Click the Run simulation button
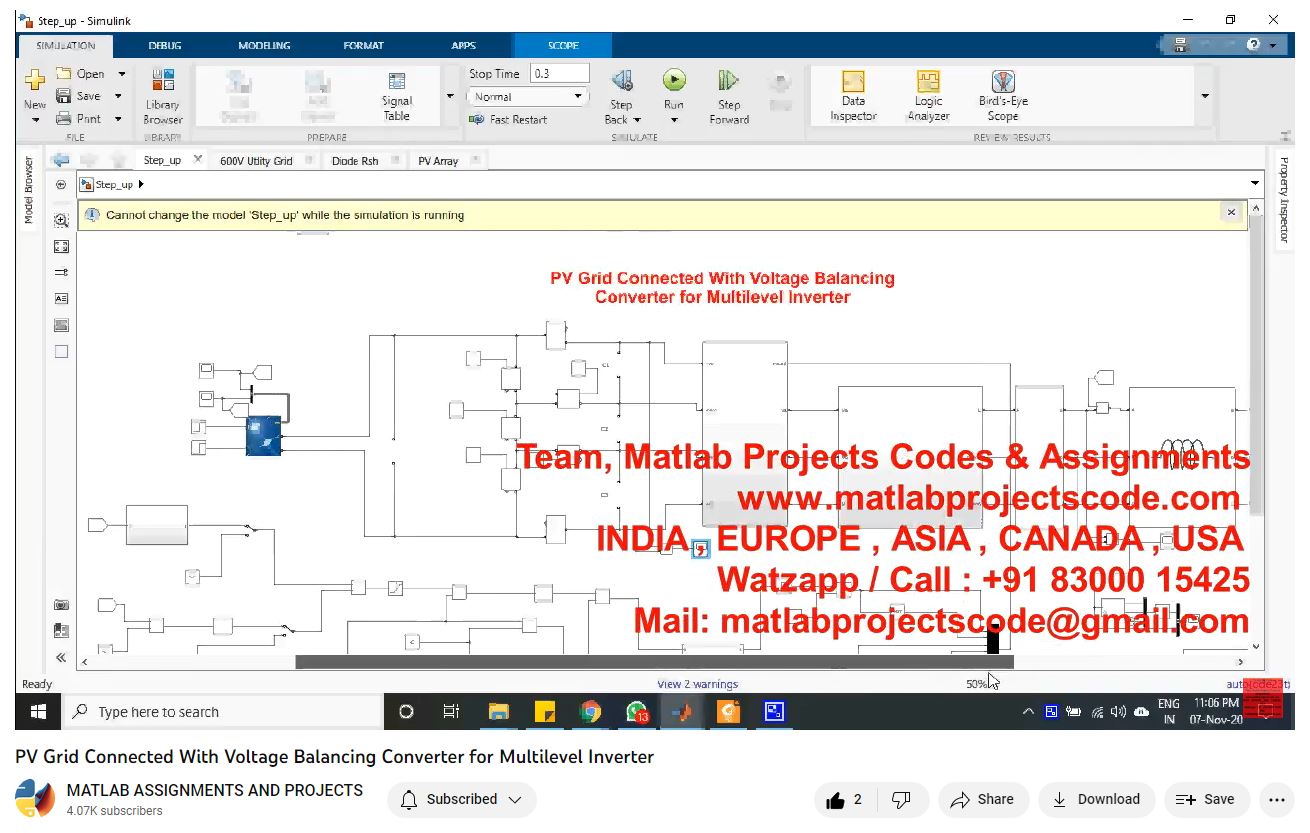Viewport: 1310px width, 833px height. [674, 81]
